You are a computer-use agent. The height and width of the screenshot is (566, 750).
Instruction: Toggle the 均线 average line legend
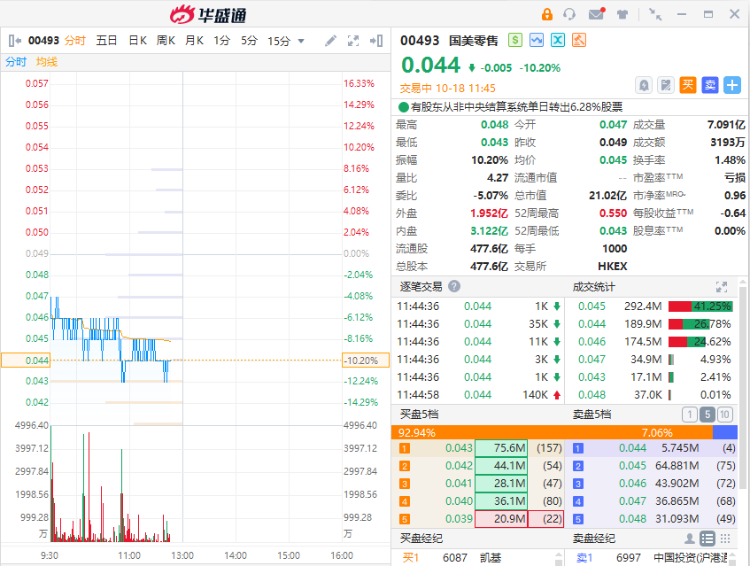coord(46,62)
